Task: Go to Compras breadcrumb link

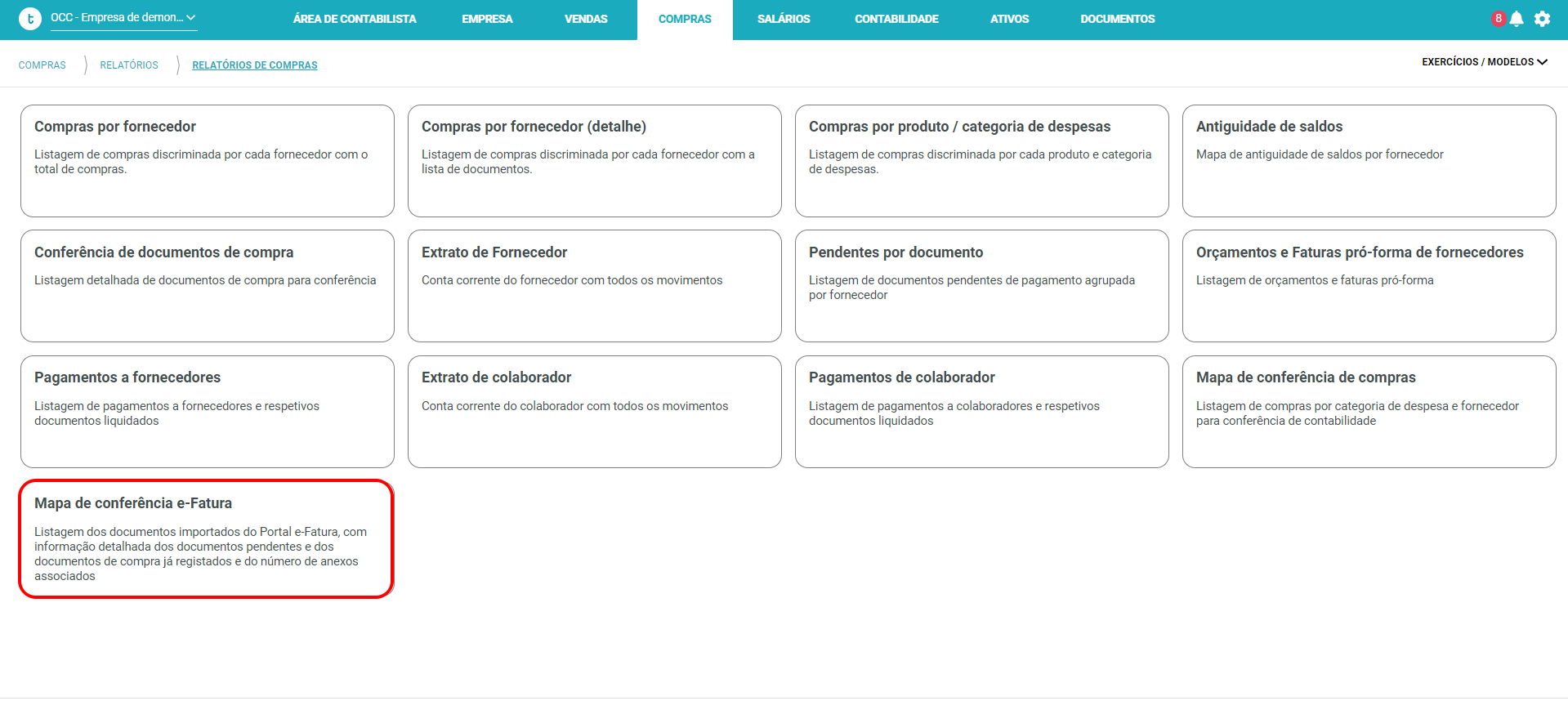Action: click(42, 65)
